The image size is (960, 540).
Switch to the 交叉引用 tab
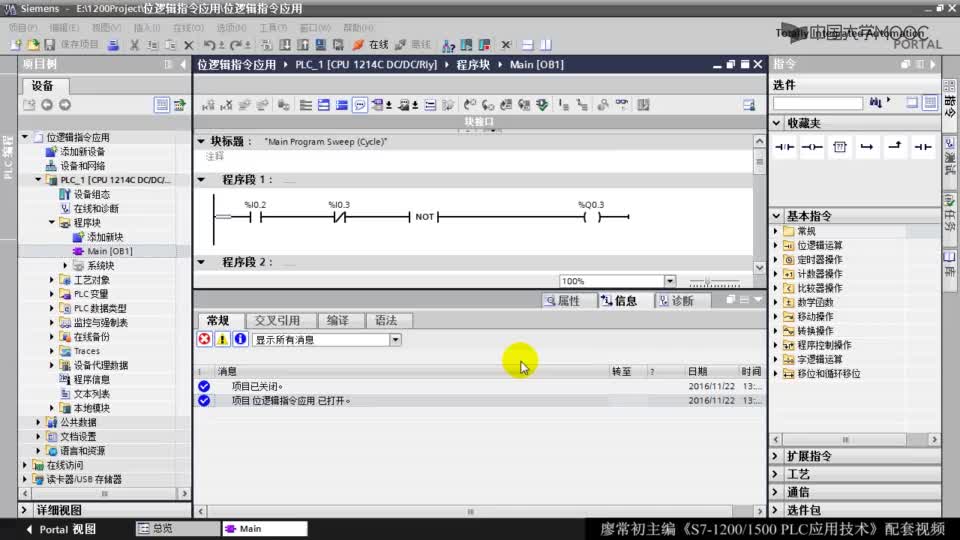[x=277, y=320]
